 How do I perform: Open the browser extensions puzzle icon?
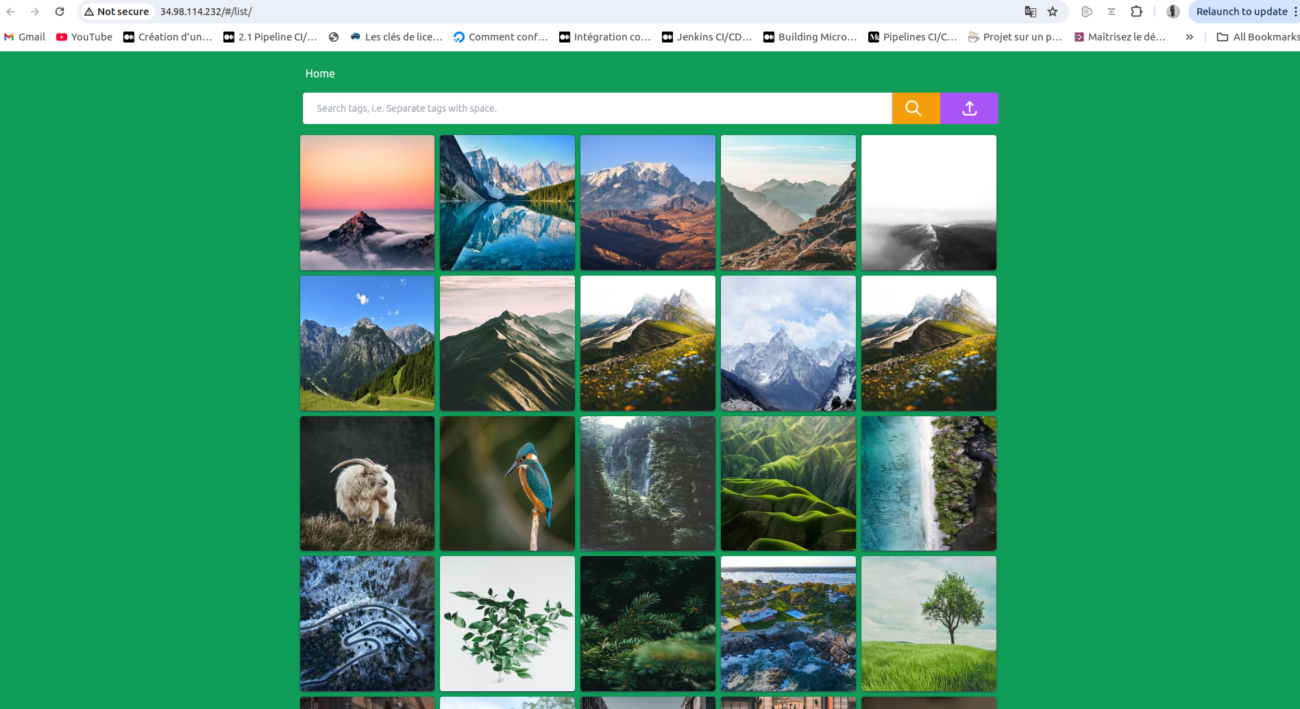coord(1136,12)
